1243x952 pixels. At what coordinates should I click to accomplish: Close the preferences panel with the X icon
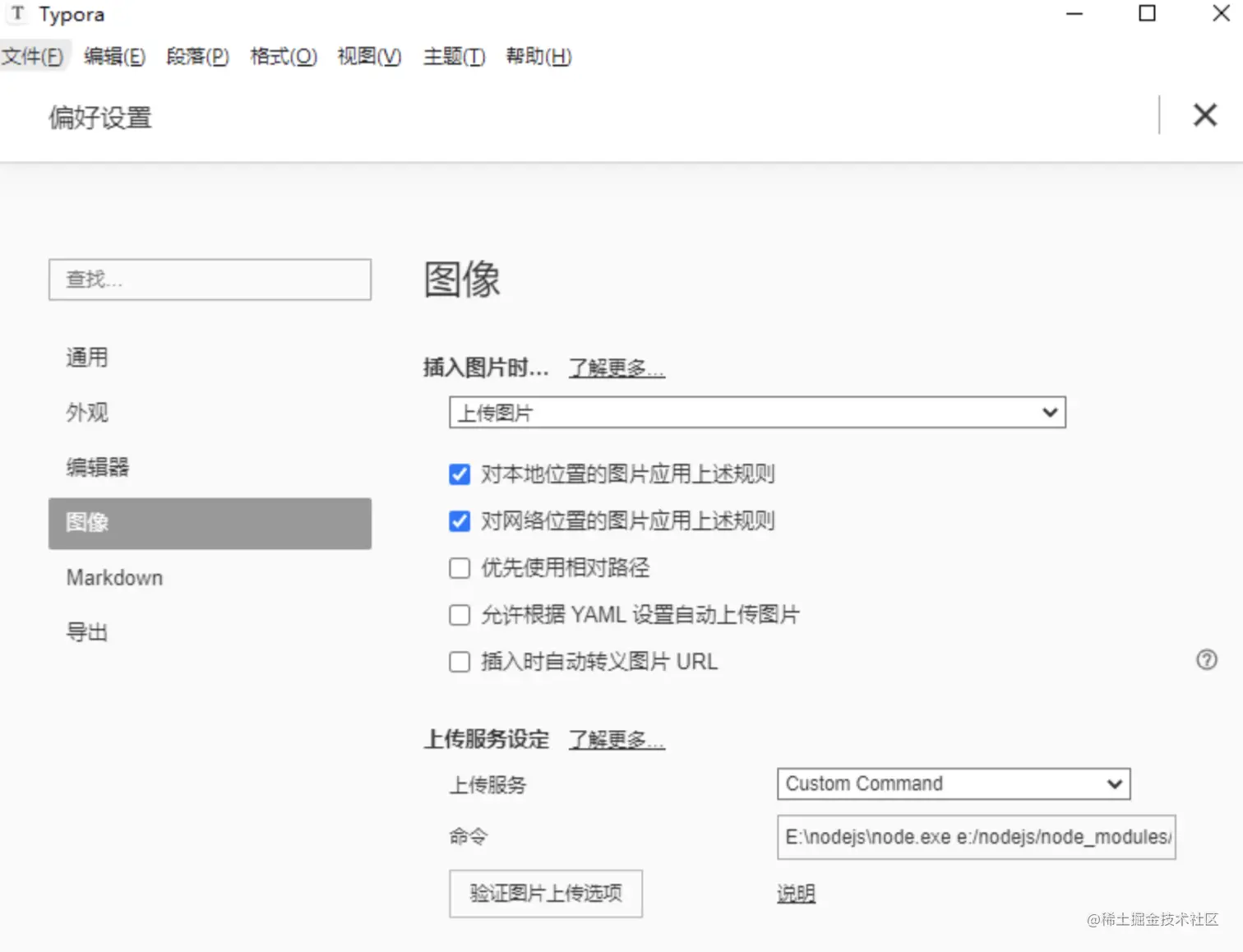1204,115
